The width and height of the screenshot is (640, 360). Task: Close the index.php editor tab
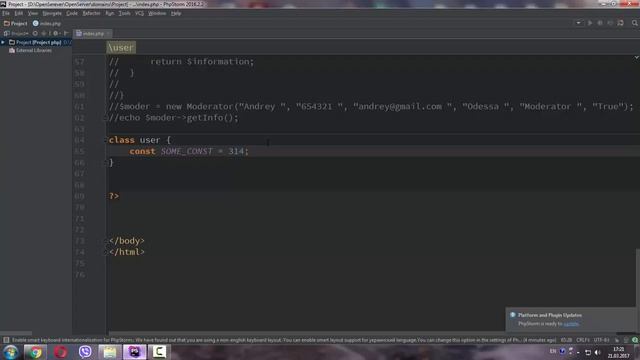pyautogui.click(x=108, y=34)
